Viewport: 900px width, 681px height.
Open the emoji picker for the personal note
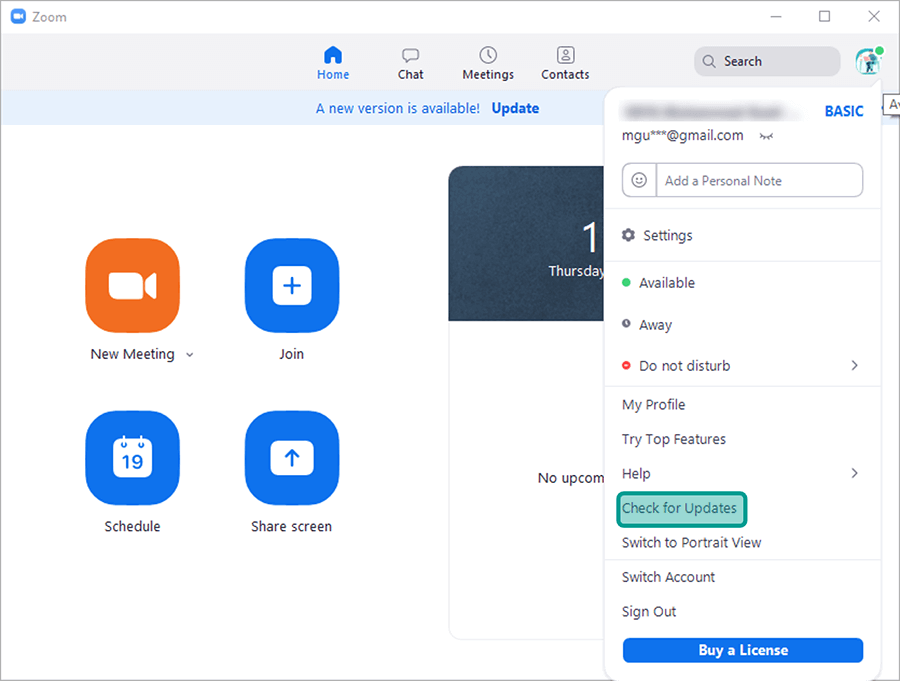pyautogui.click(x=639, y=180)
